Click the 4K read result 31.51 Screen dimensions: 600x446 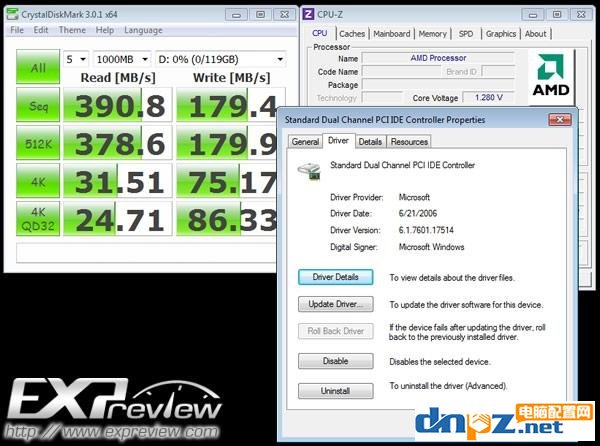pyautogui.click(x=117, y=181)
